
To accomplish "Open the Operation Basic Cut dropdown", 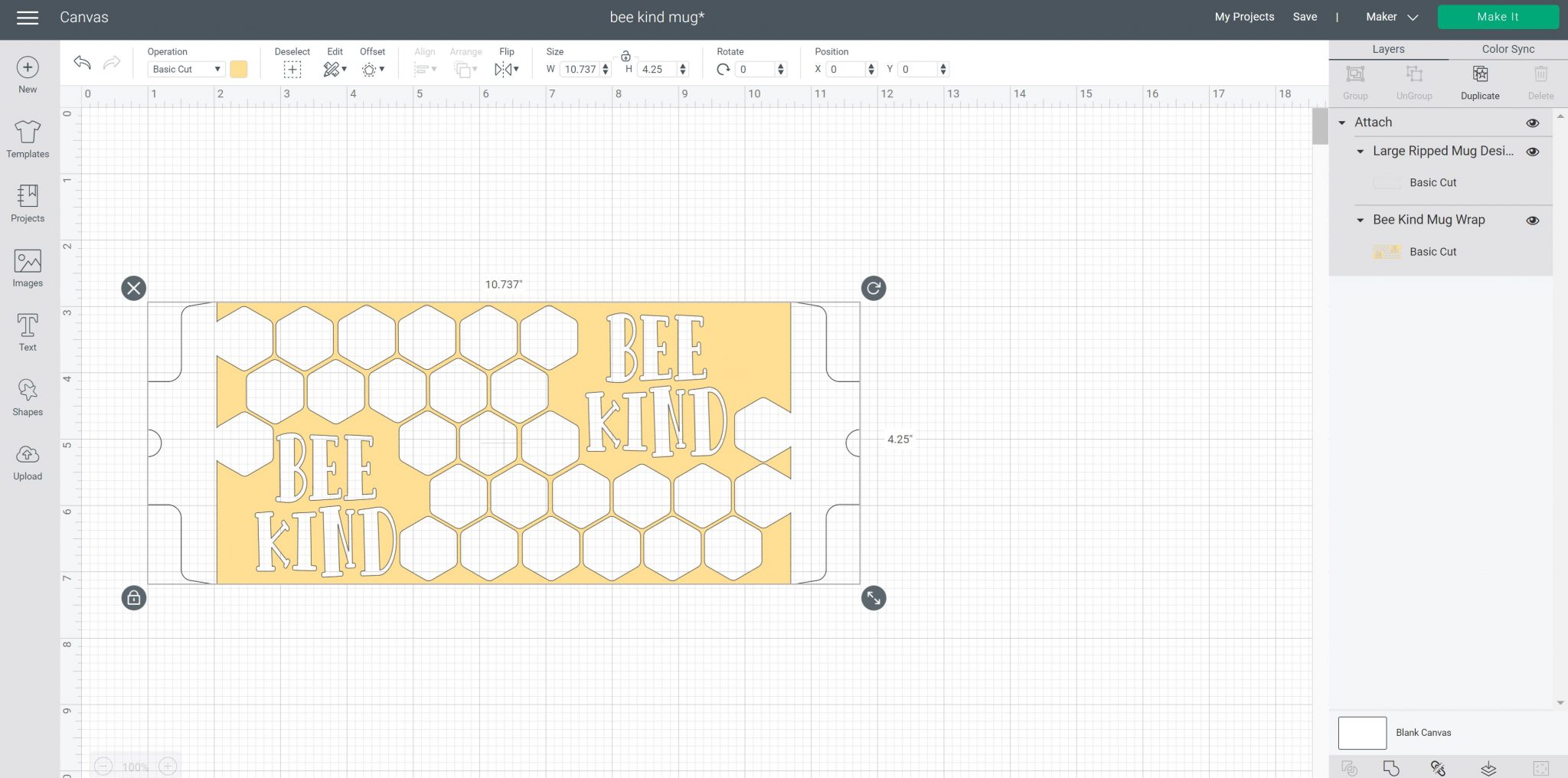I will point(186,70).
